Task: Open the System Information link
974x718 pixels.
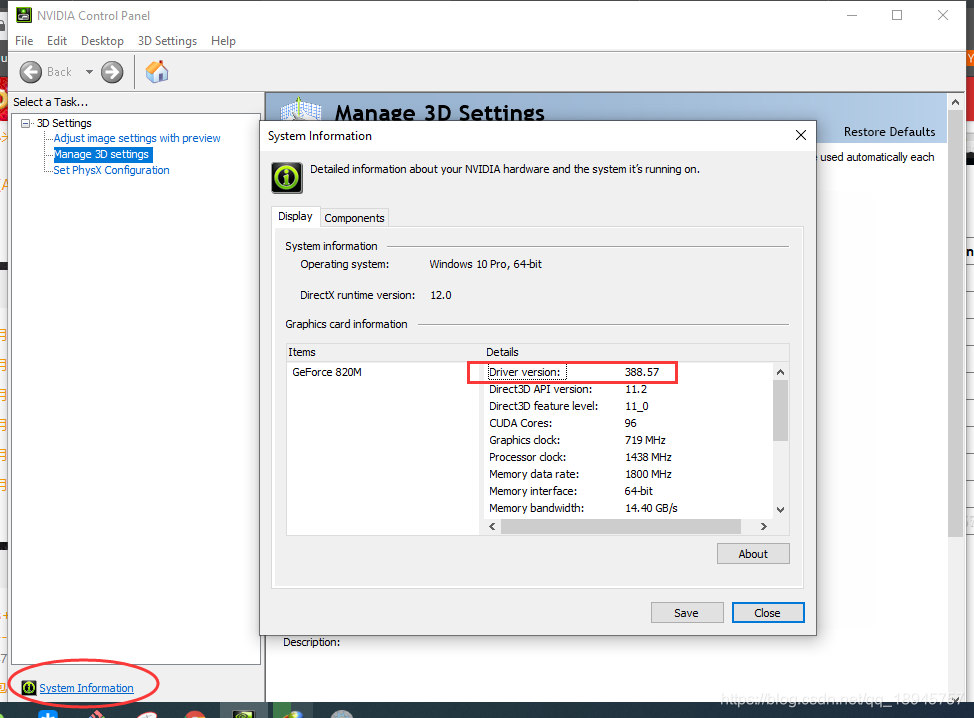Action: point(86,688)
